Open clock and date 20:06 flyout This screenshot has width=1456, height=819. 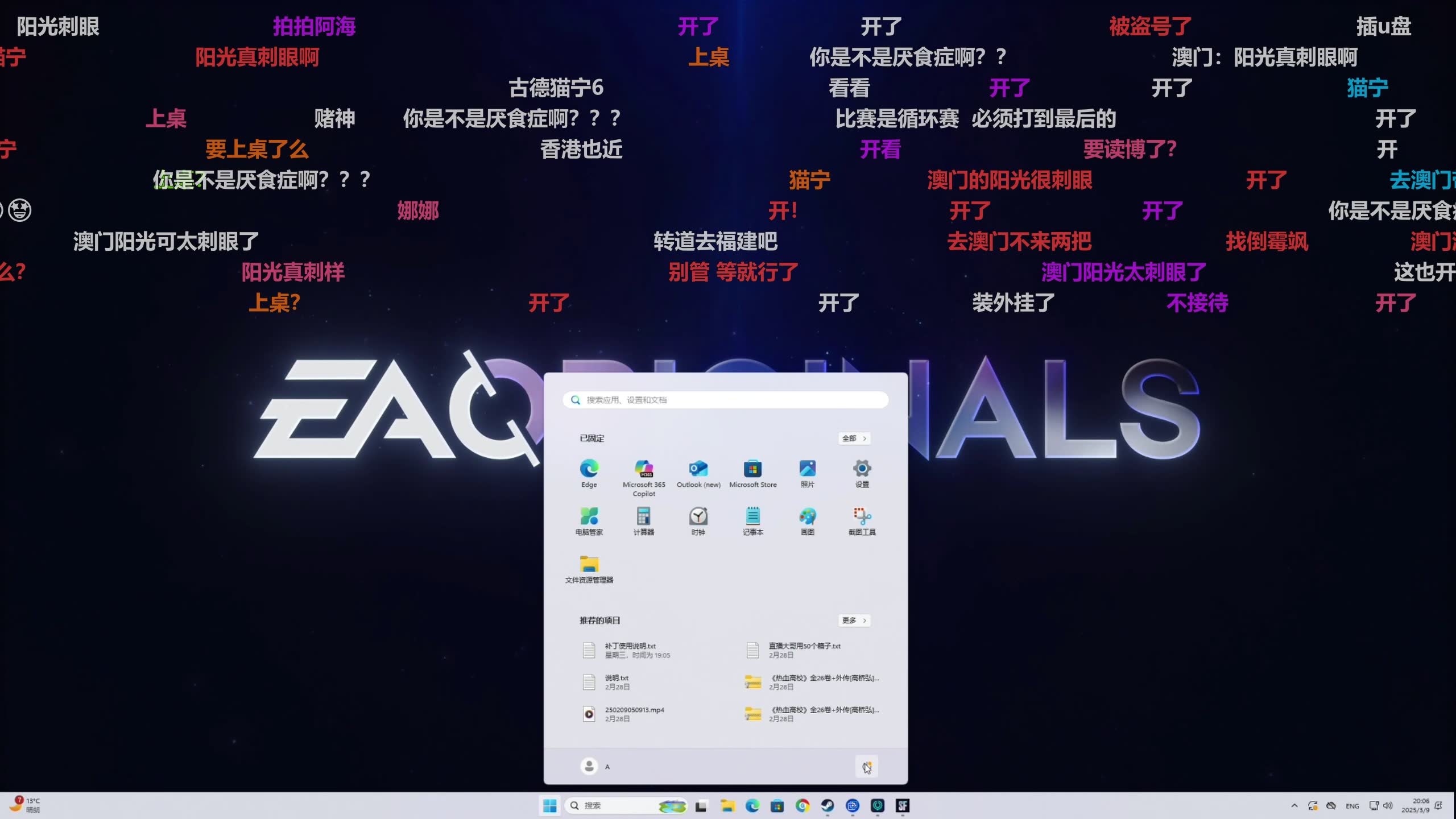pyautogui.click(x=1415, y=805)
